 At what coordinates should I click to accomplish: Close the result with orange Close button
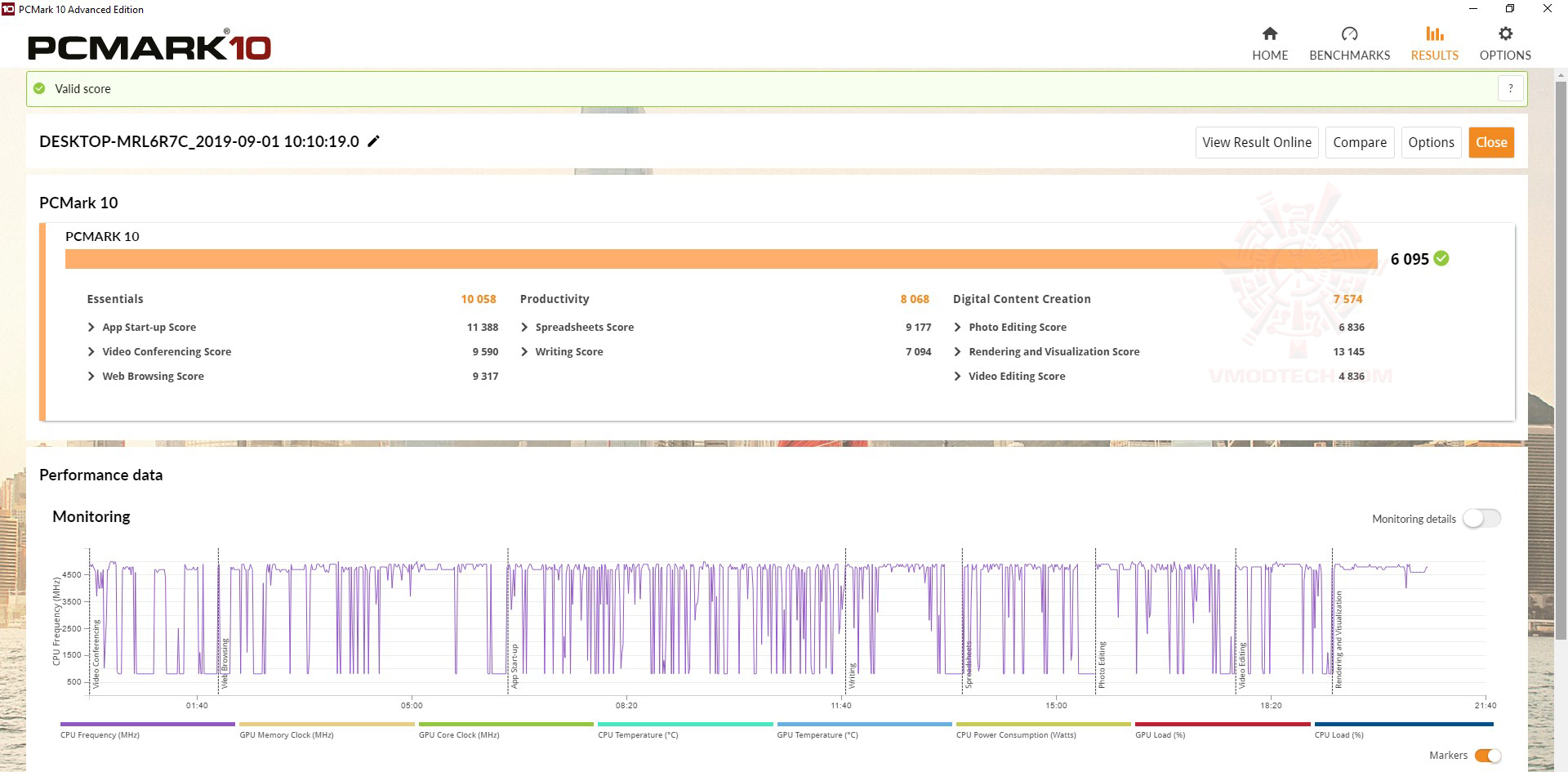(1491, 142)
